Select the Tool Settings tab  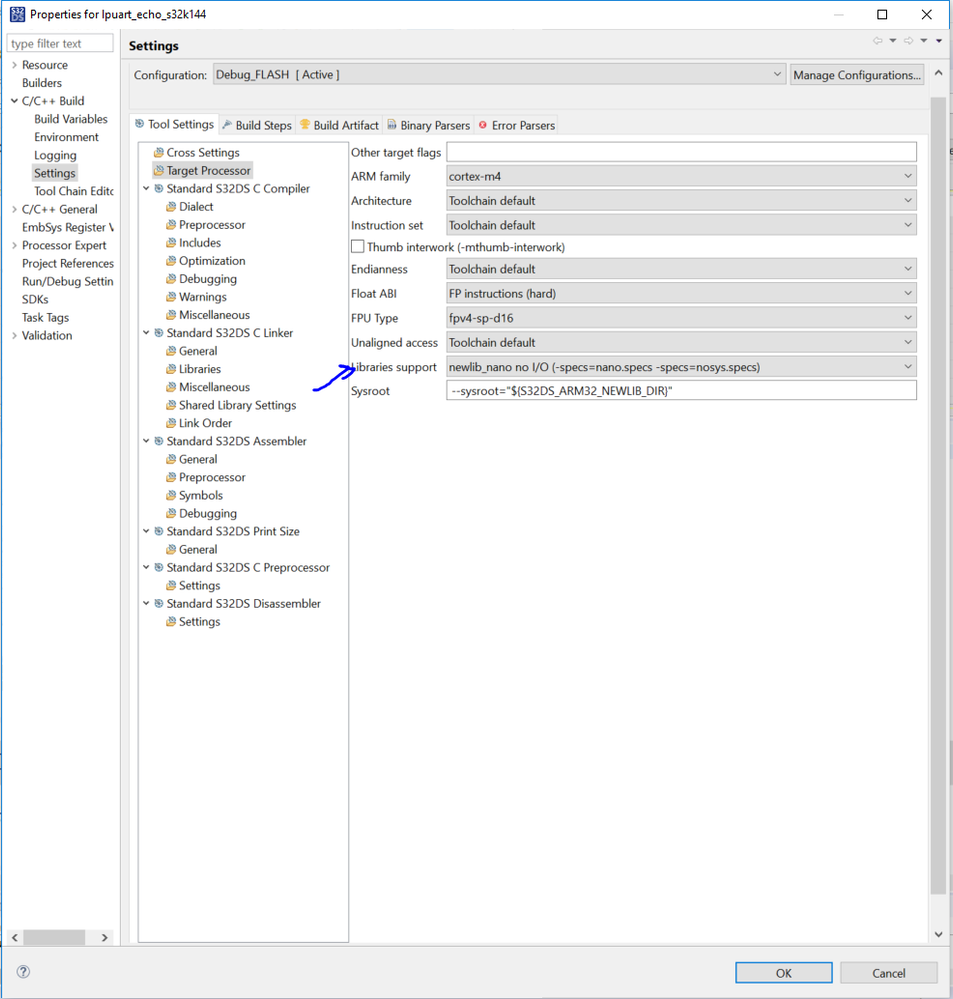tap(175, 124)
